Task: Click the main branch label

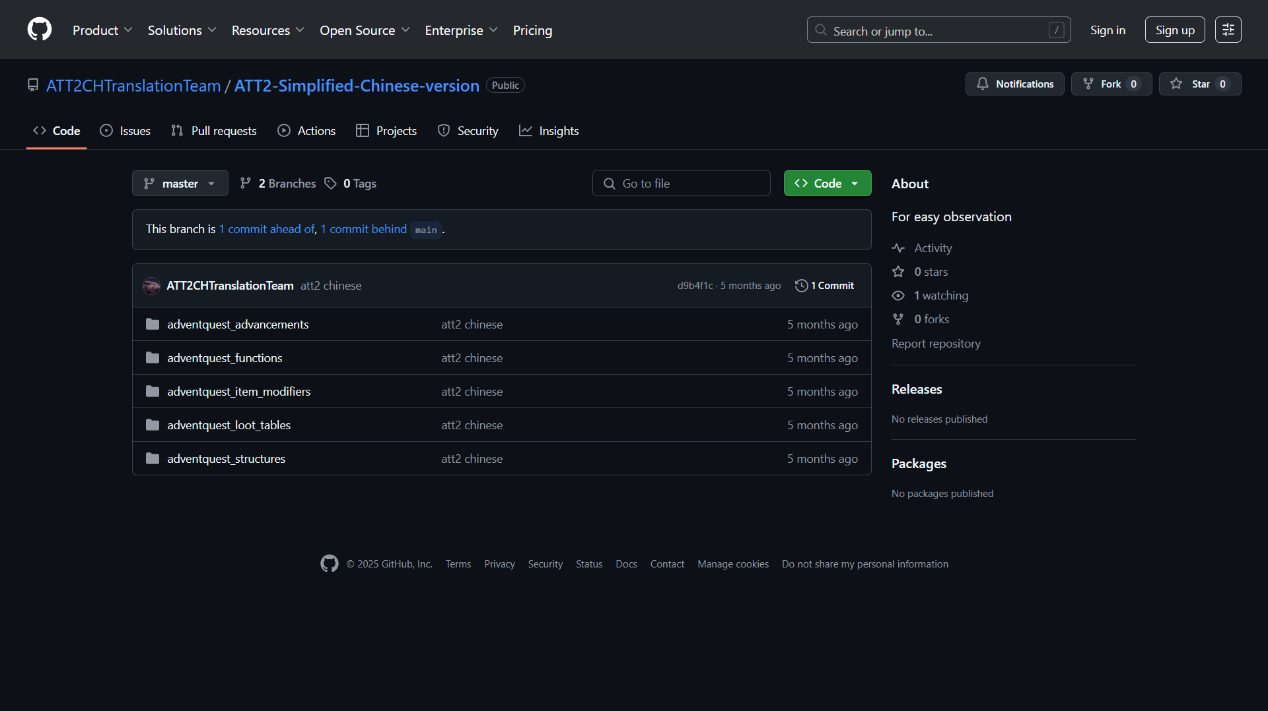Action: tap(426, 230)
